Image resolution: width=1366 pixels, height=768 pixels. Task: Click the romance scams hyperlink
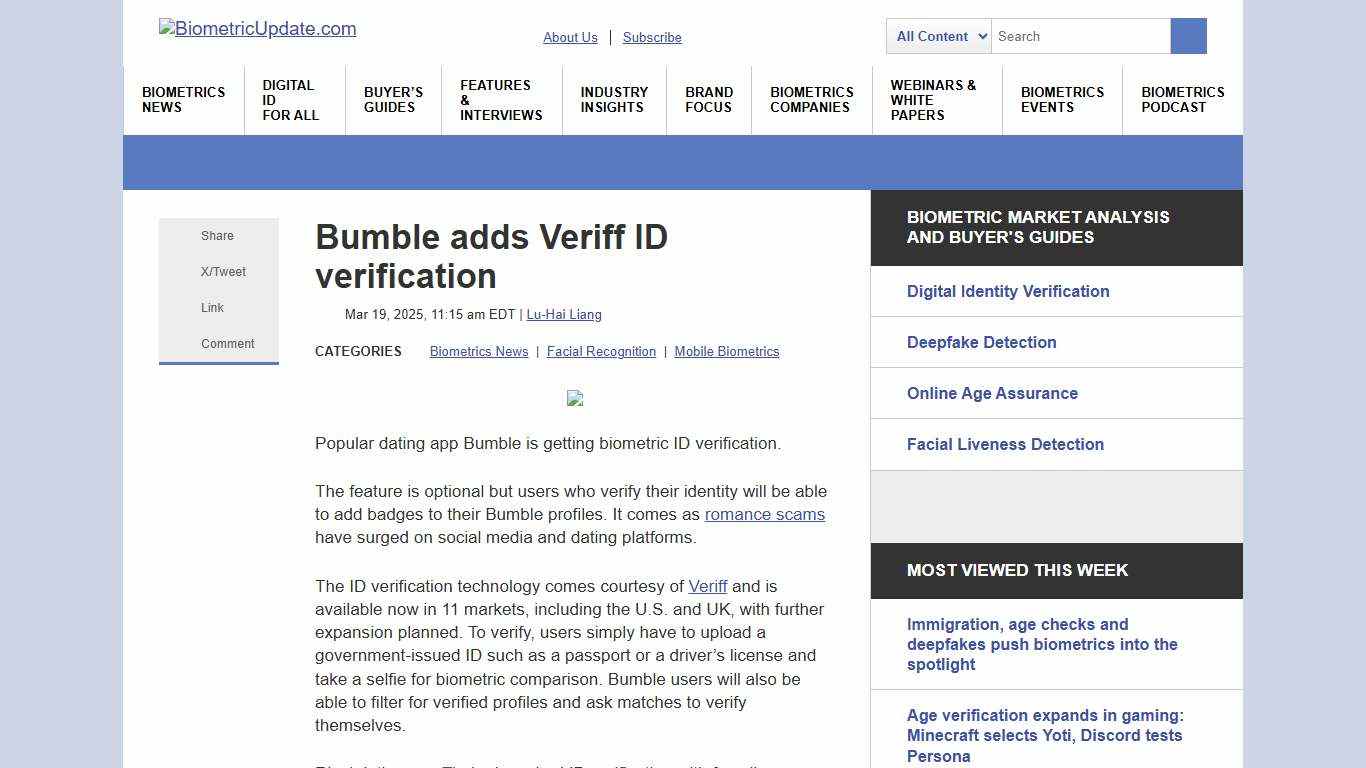[x=765, y=514]
